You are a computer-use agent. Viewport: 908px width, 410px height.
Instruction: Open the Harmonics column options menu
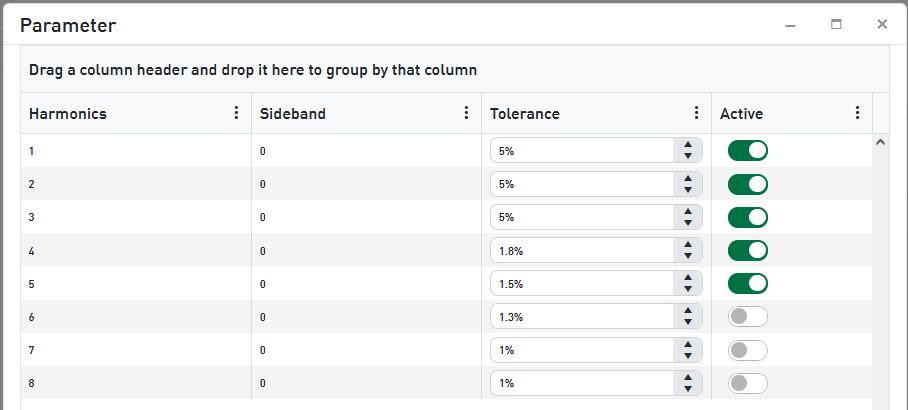coord(236,113)
